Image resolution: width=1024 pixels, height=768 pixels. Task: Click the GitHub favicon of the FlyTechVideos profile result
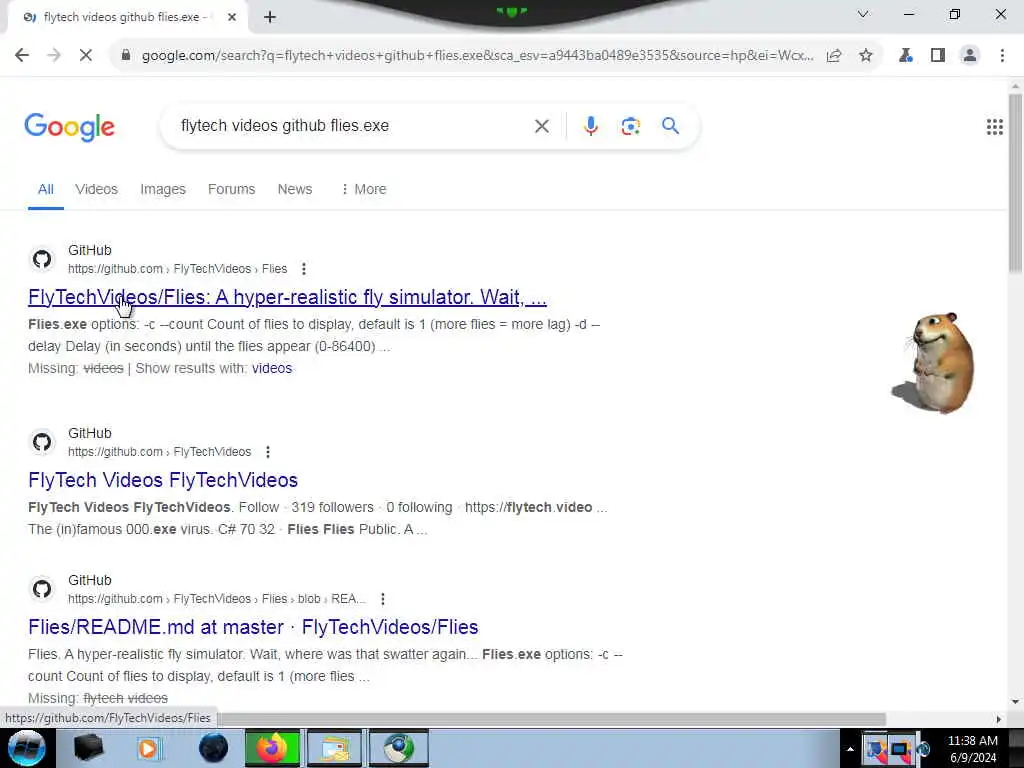coord(42,442)
